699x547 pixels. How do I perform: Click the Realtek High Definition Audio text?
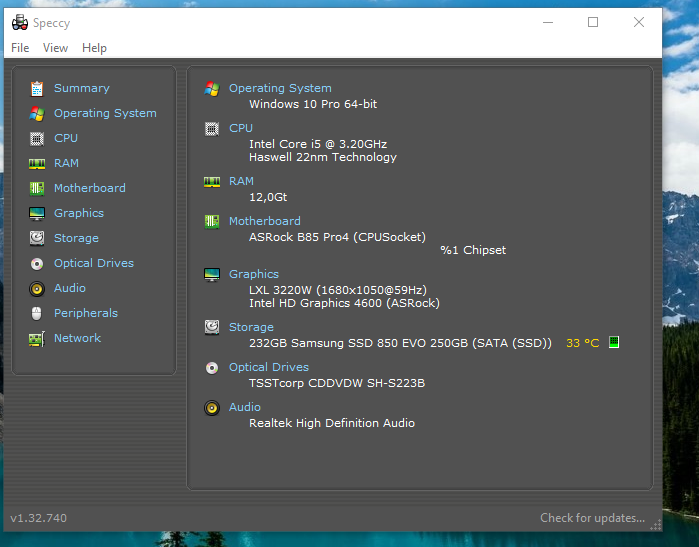pos(332,423)
